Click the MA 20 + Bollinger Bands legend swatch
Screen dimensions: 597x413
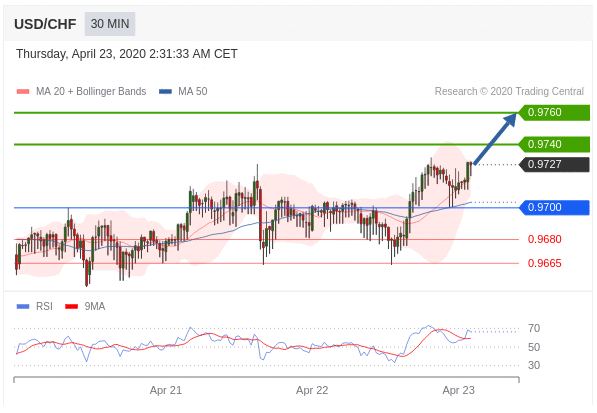[23, 92]
